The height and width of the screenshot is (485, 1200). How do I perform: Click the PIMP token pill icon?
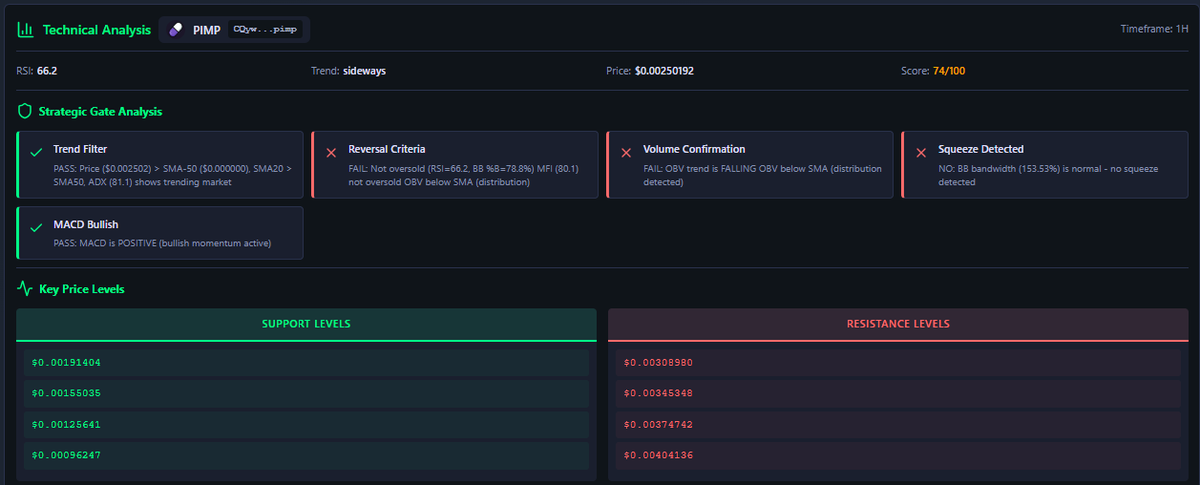tap(177, 30)
